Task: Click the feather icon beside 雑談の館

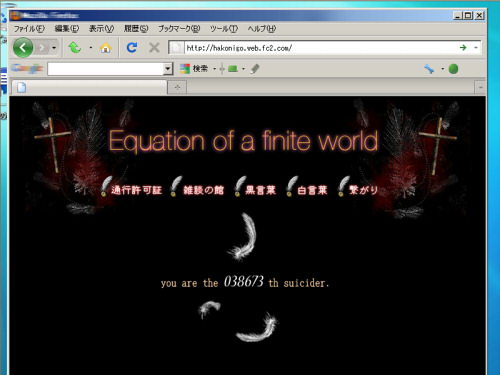Action: pos(176,186)
